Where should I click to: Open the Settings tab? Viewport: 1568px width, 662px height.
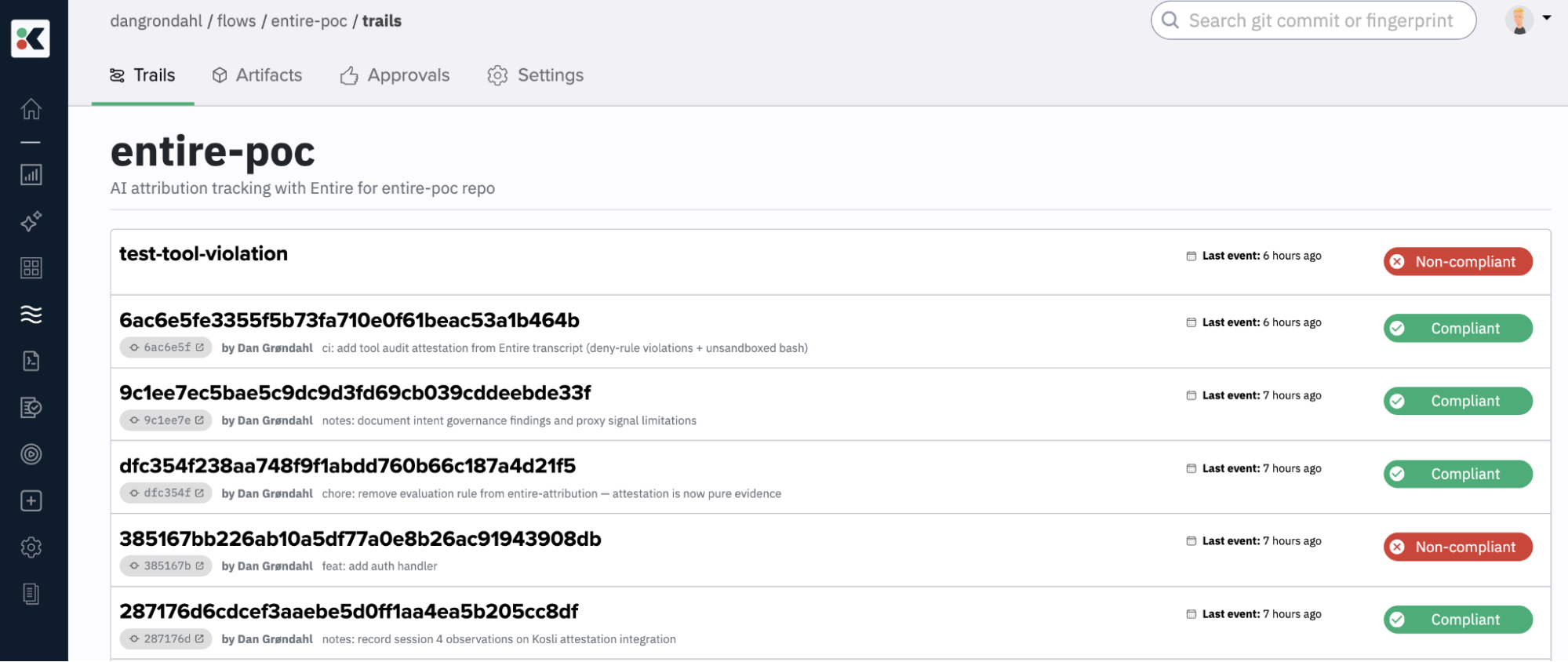pos(536,75)
